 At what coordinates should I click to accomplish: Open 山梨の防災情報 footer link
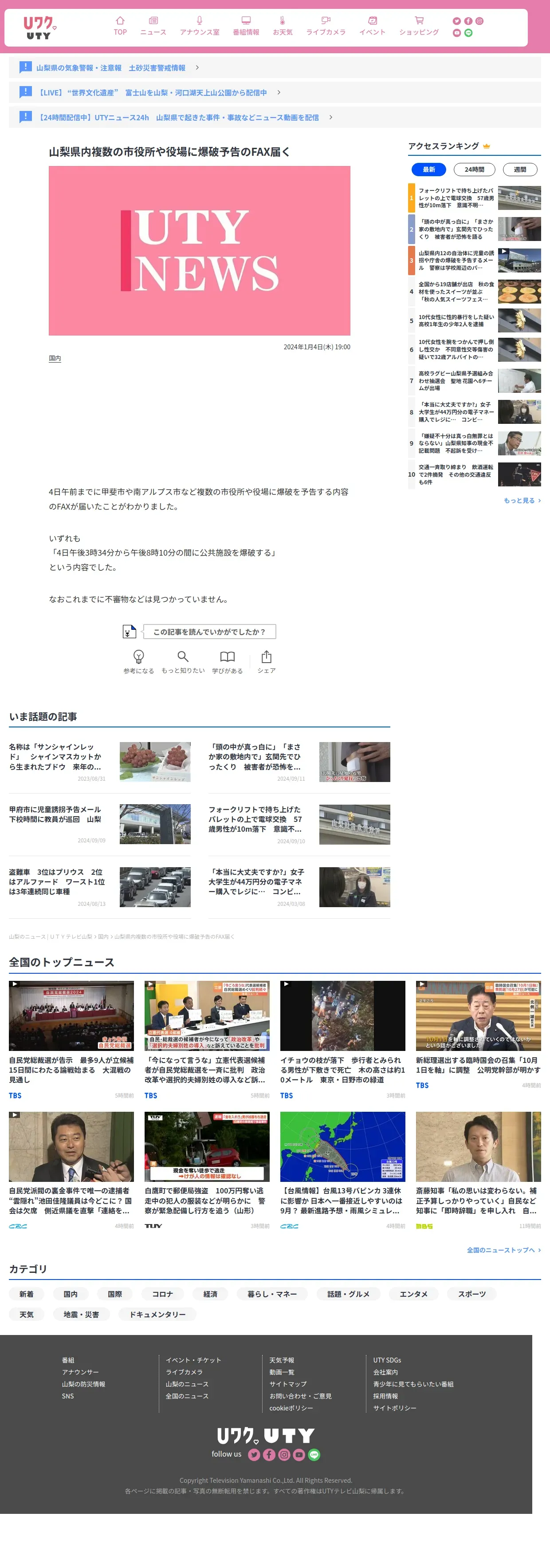tap(83, 1383)
